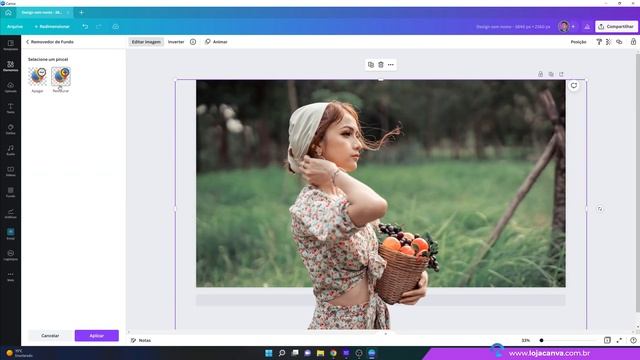This screenshot has height=360, width=640.
Task: Click the Compartilhar button
Action: (x=616, y=27)
